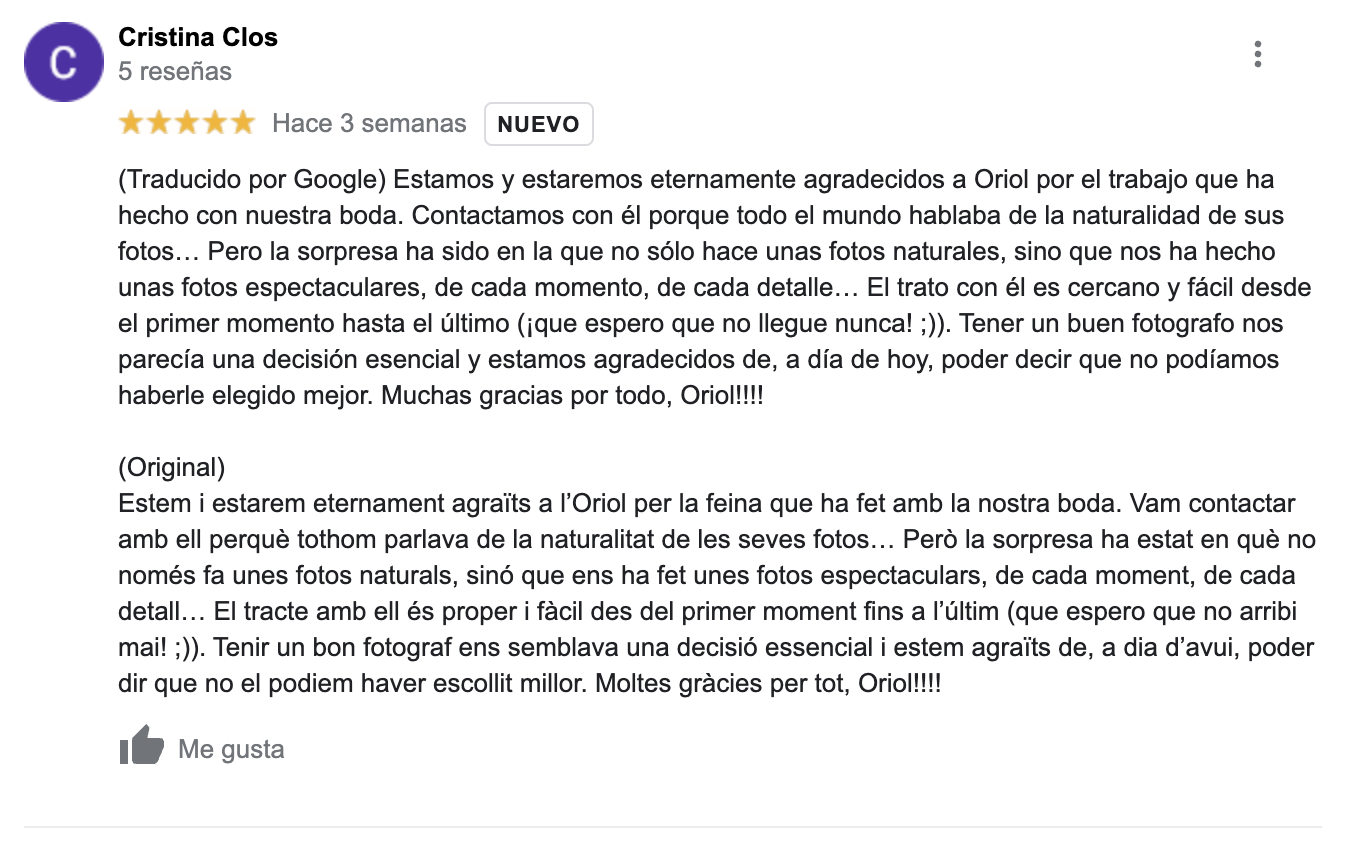This screenshot has width=1352, height=858.
Task: Click the horizontal divider below the review
Action: pos(672,827)
